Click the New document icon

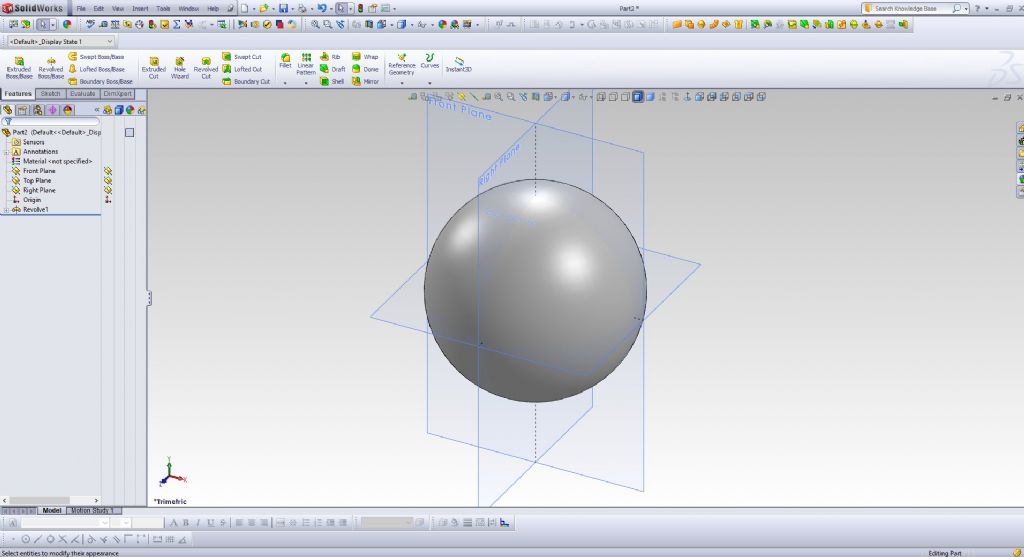pyautogui.click(x=244, y=8)
